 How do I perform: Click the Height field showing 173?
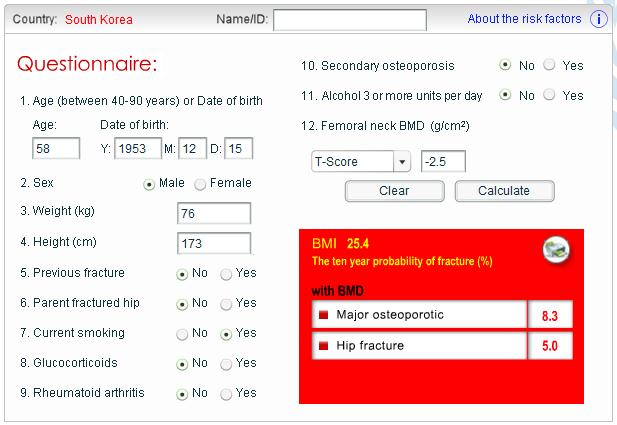(214, 243)
